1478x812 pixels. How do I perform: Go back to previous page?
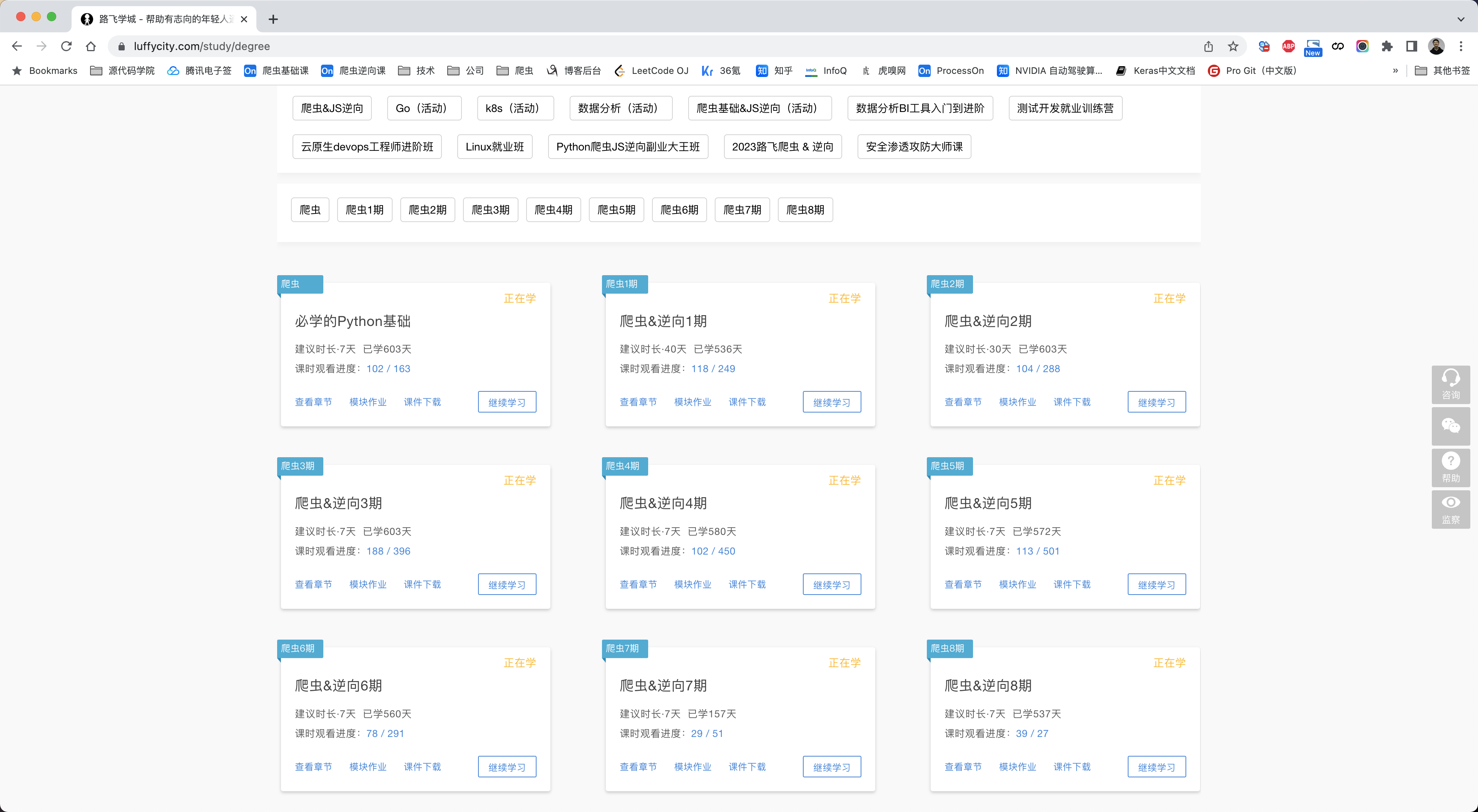(x=17, y=46)
